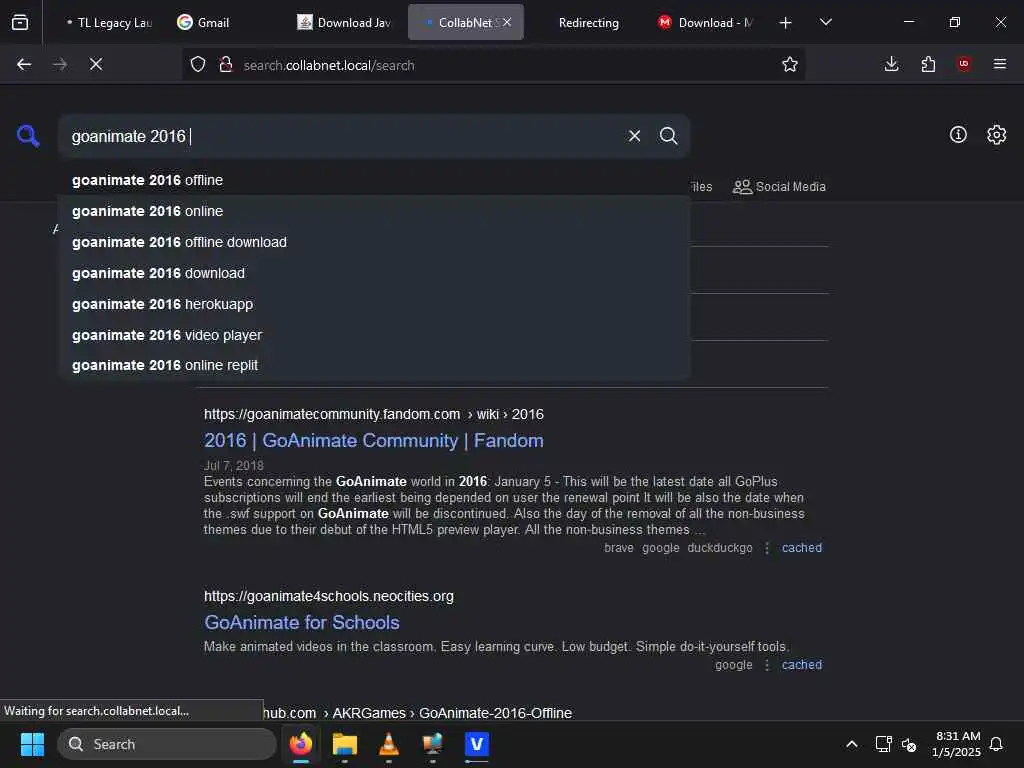Open a new browser tab
1024x768 pixels.
pyautogui.click(x=785, y=23)
